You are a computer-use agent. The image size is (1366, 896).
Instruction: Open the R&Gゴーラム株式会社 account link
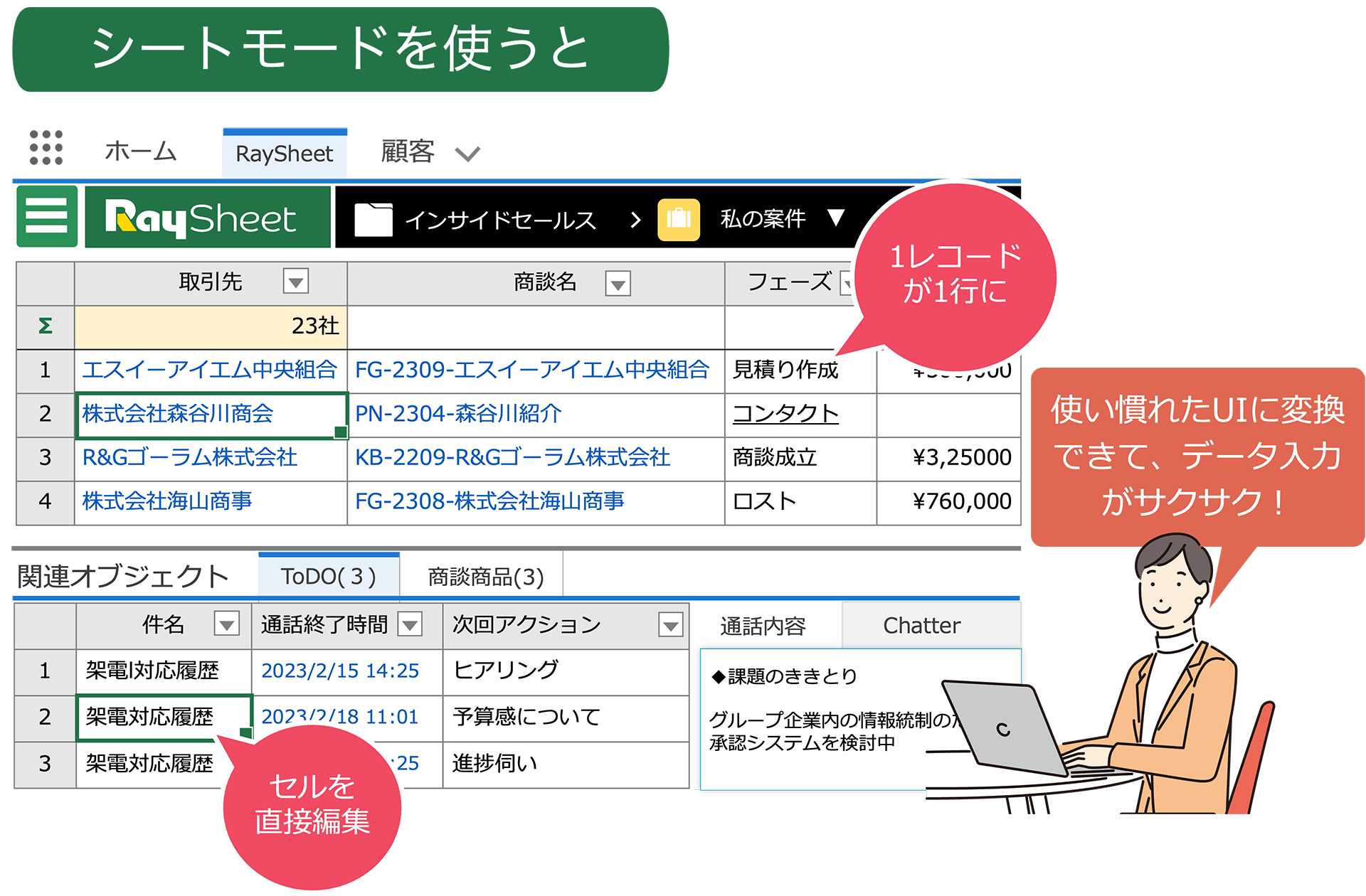click(x=190, y=457)
